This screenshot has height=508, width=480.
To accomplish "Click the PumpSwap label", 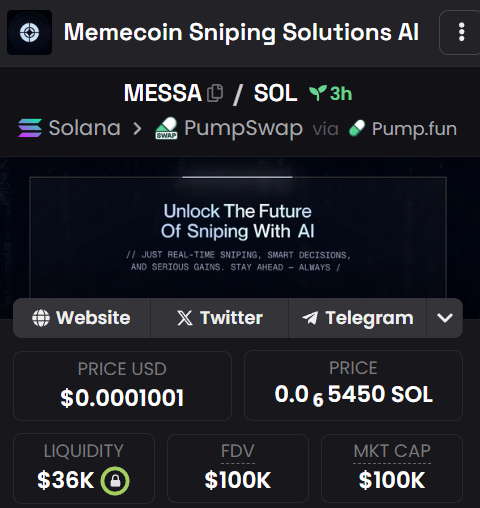I will (244, 128).
